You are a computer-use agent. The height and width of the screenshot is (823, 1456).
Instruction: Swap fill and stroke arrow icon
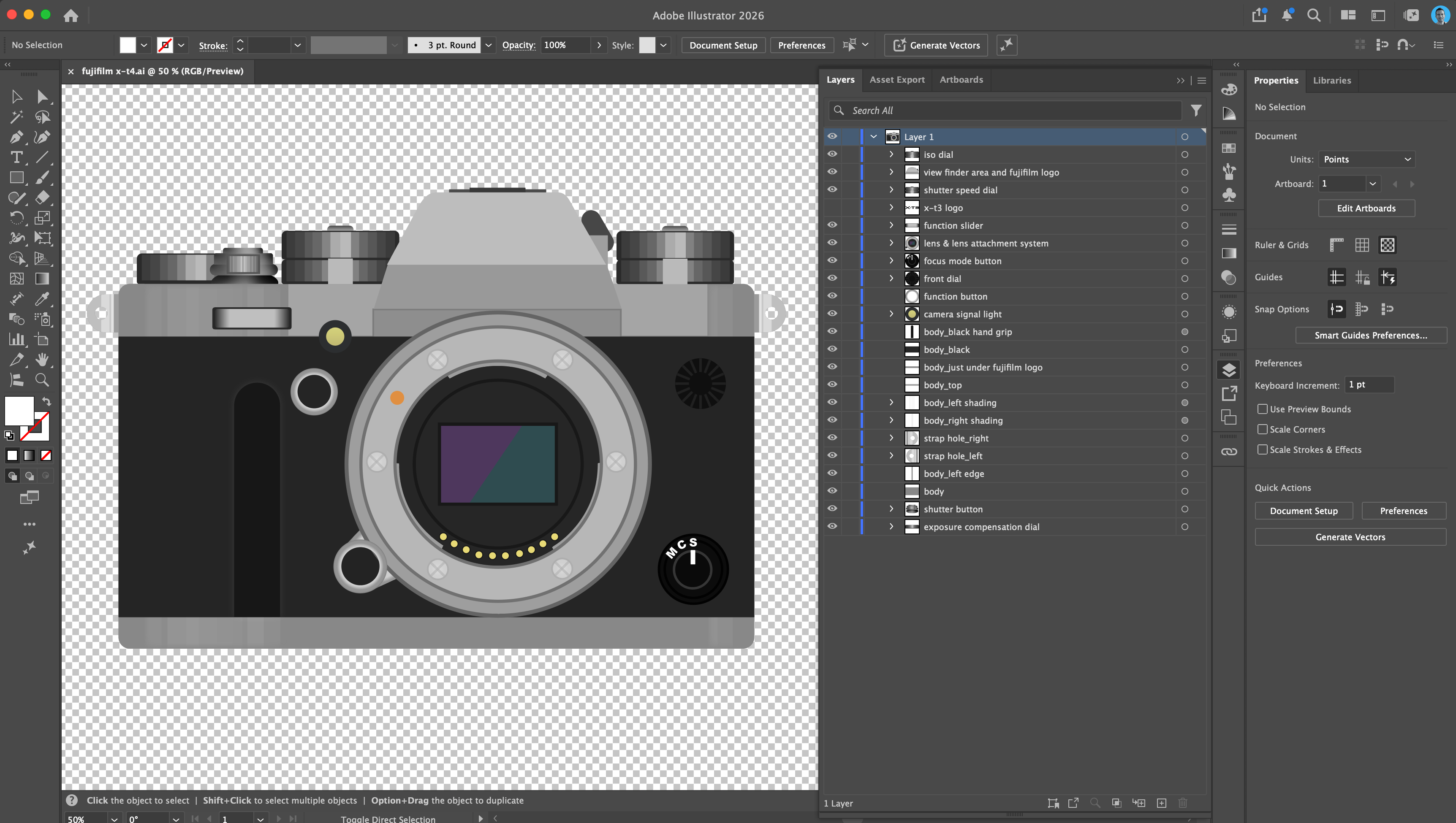click(x=46, y=401)
